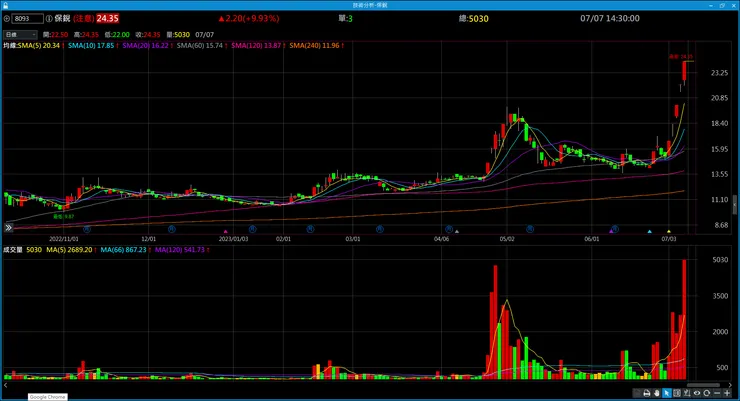Click the lock icon in the title bar
Image resolution: width=740 pixels, height=401 pixels.
[x=5, y=5]
